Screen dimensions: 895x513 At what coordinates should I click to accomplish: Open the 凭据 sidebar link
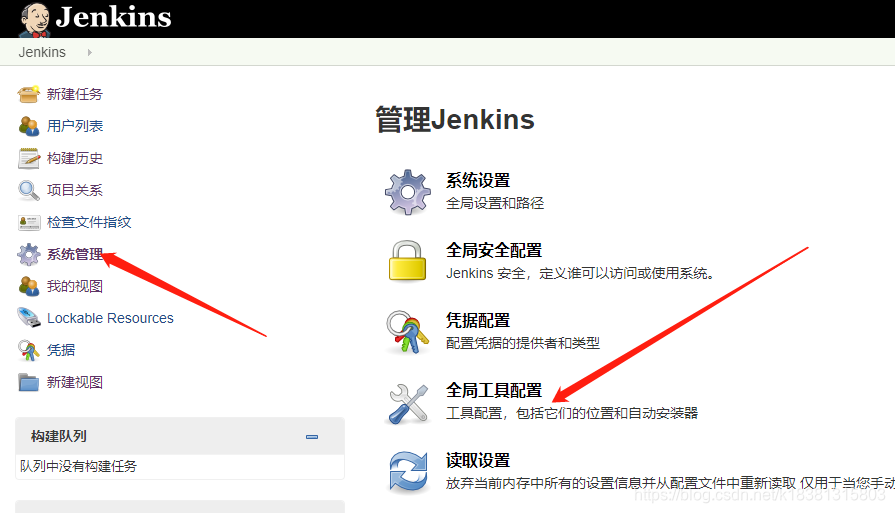(61, 350)
